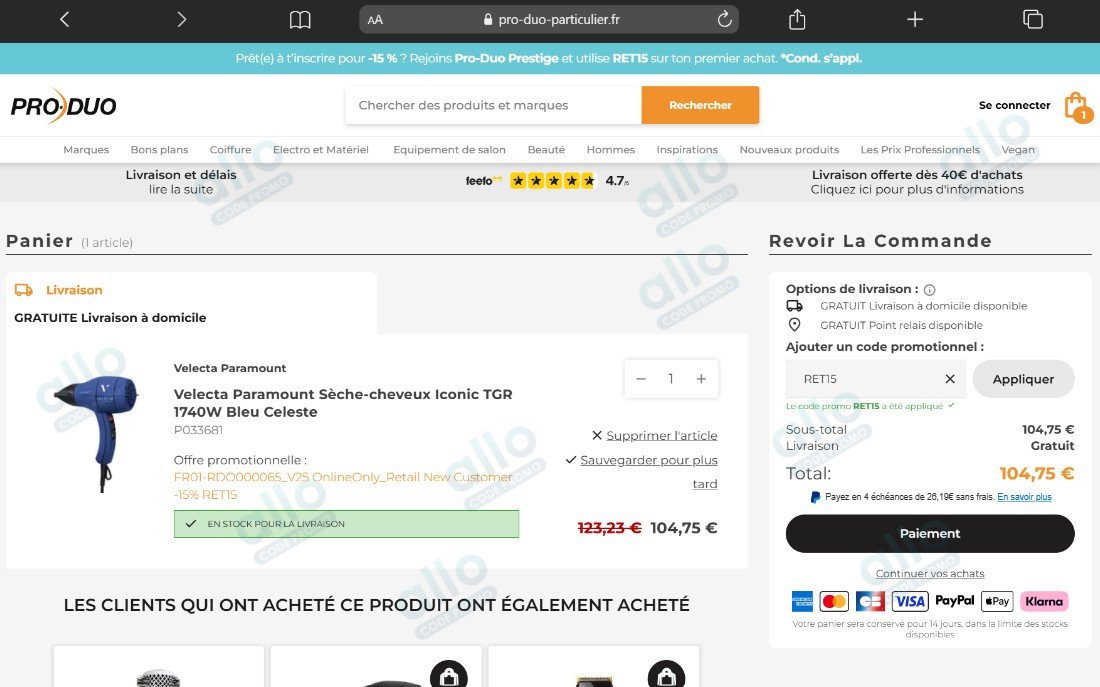1100x687 pixels.
Task: Click Se connecter to log in
Action: point(1014,105)
